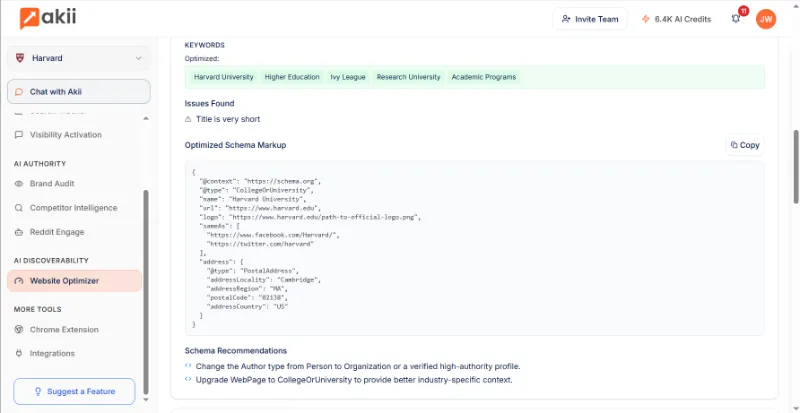The image size is (800, 413).
Task: Click the Competitor Intelligence magnifier icon
Action: click(19, 208)
